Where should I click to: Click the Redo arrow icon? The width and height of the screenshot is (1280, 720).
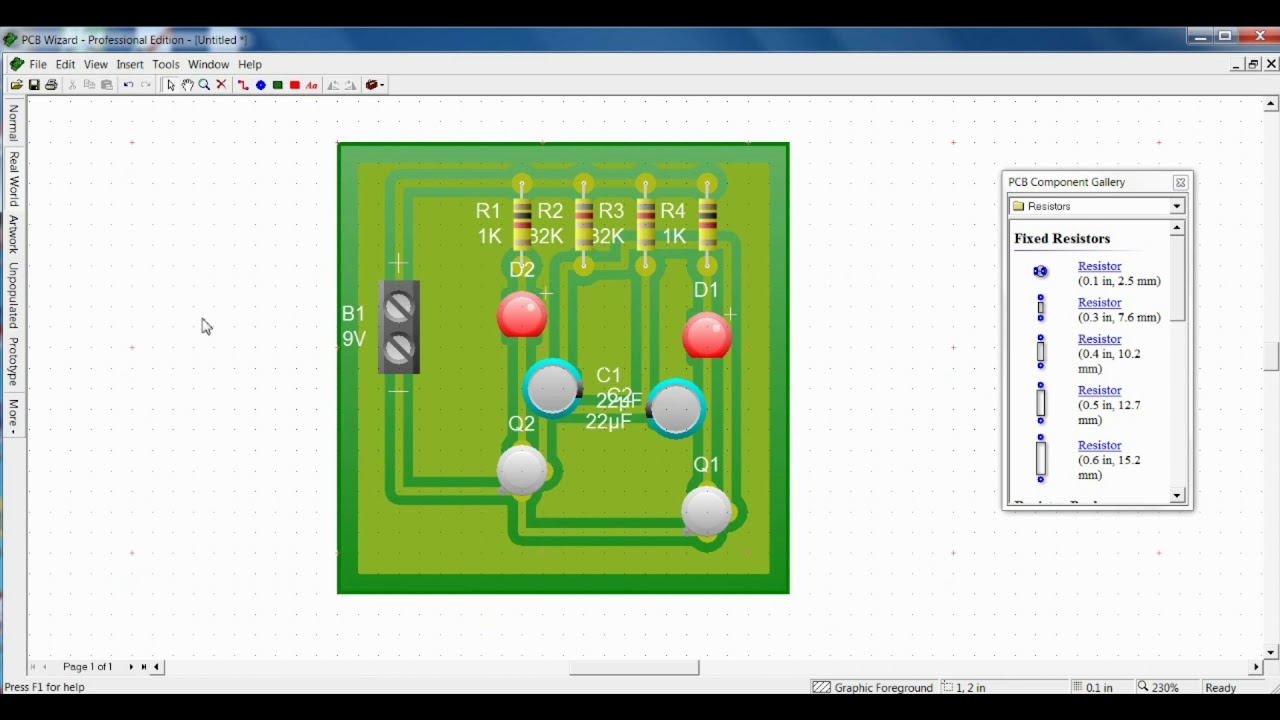click(146, 85)
